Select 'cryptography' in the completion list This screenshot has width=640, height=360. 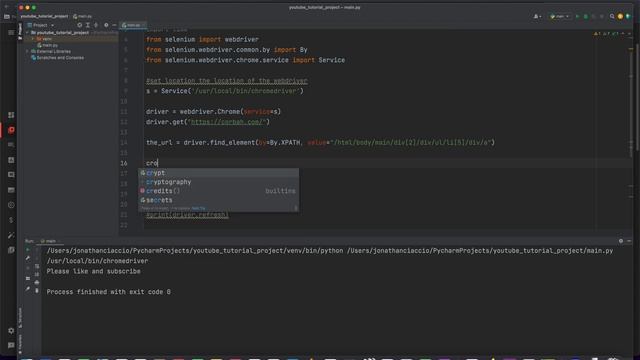(x=218, y=182)
